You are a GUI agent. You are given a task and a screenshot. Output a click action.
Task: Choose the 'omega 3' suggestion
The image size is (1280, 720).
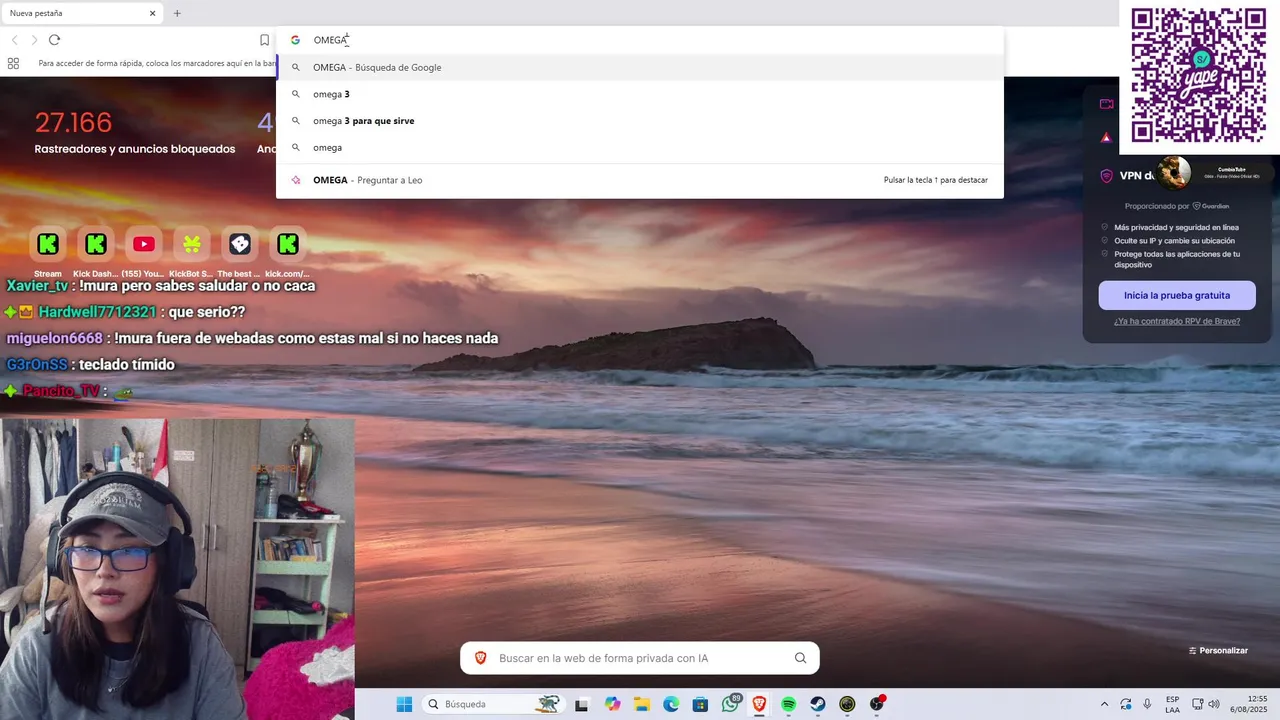click(640, 94)
